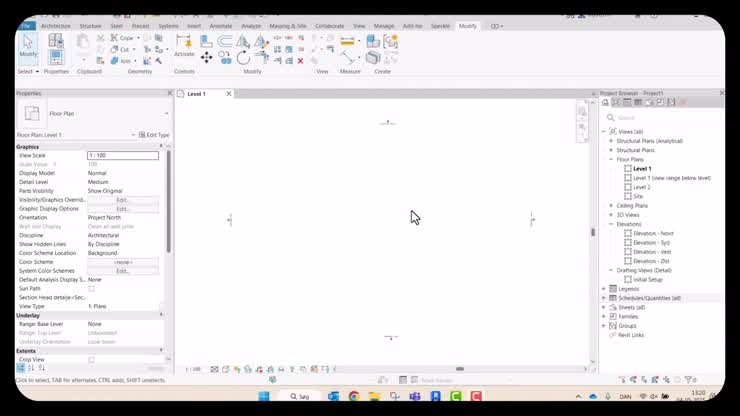Open the Architecture ribbon tab
The height and width of the screenshot is (416, 740).
click(x=56, y=26)
